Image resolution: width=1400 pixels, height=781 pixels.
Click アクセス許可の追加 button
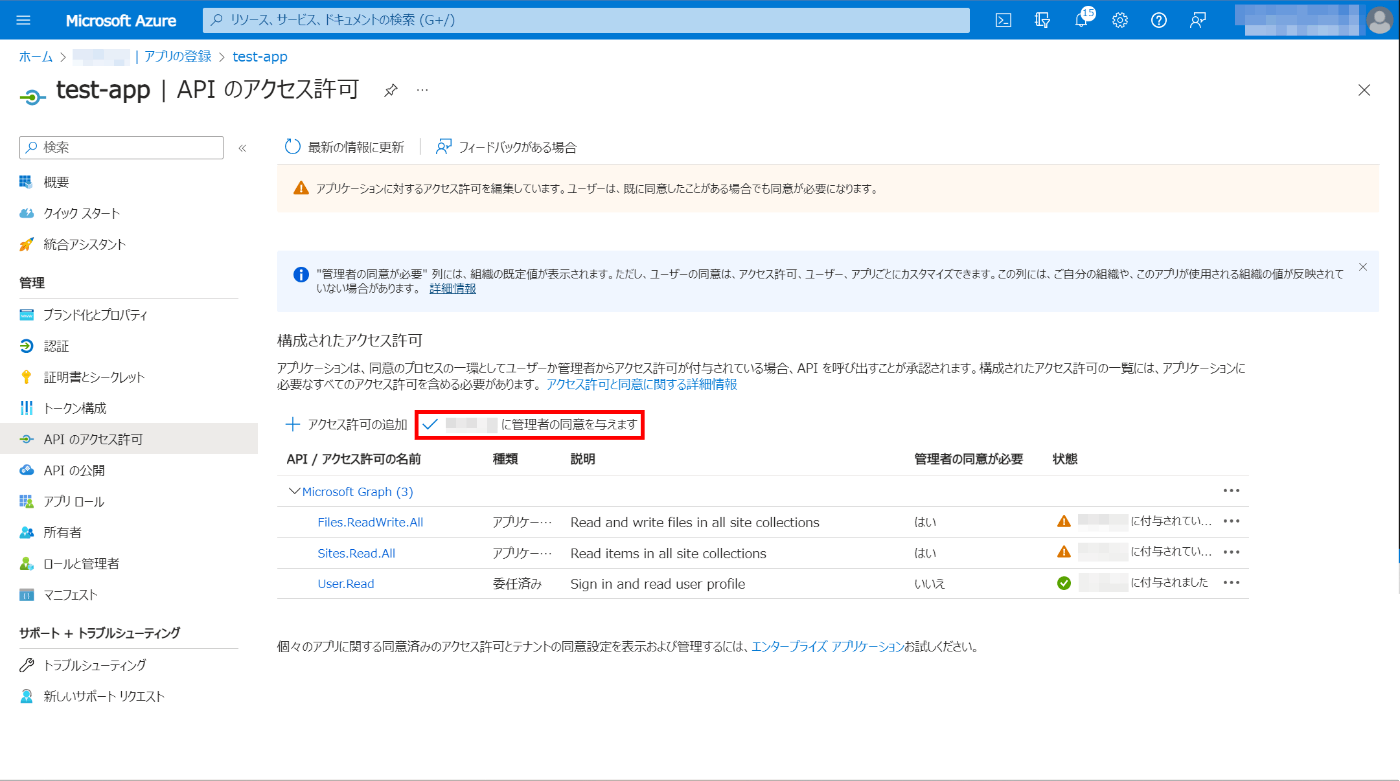[x=346, y=424]
